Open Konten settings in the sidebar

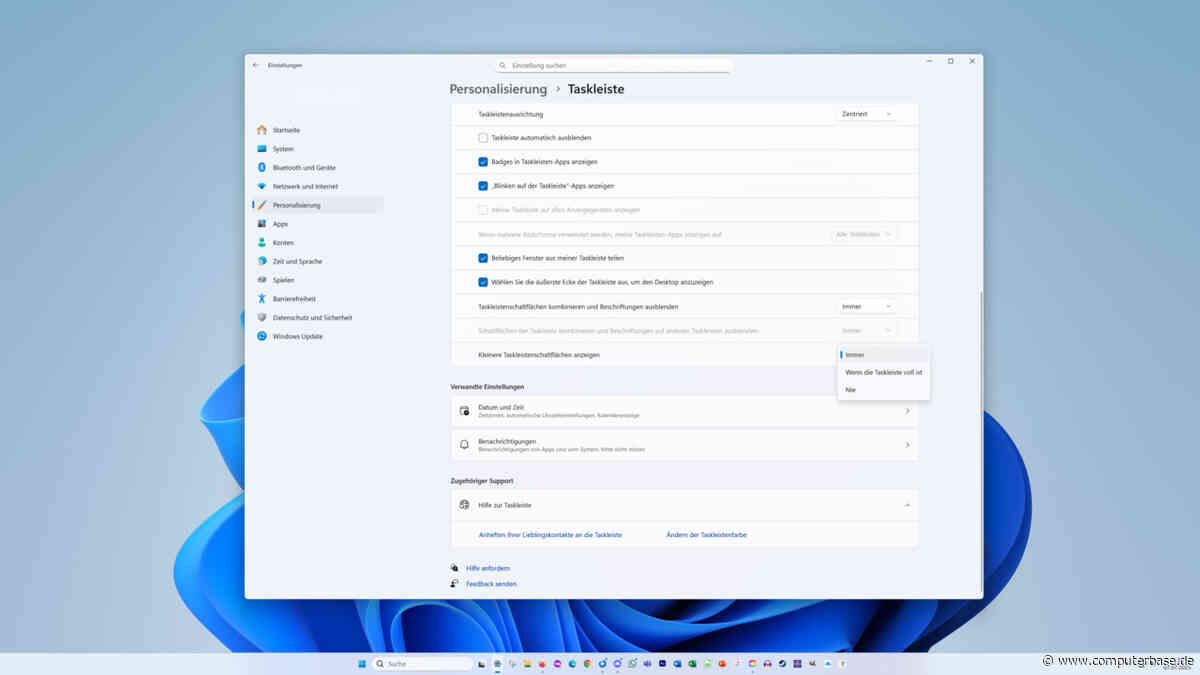pos(317,242)
